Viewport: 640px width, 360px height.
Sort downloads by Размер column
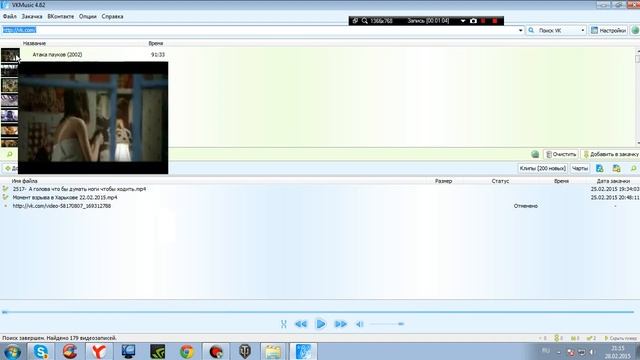pyautogui.click(x=443, y=181)
